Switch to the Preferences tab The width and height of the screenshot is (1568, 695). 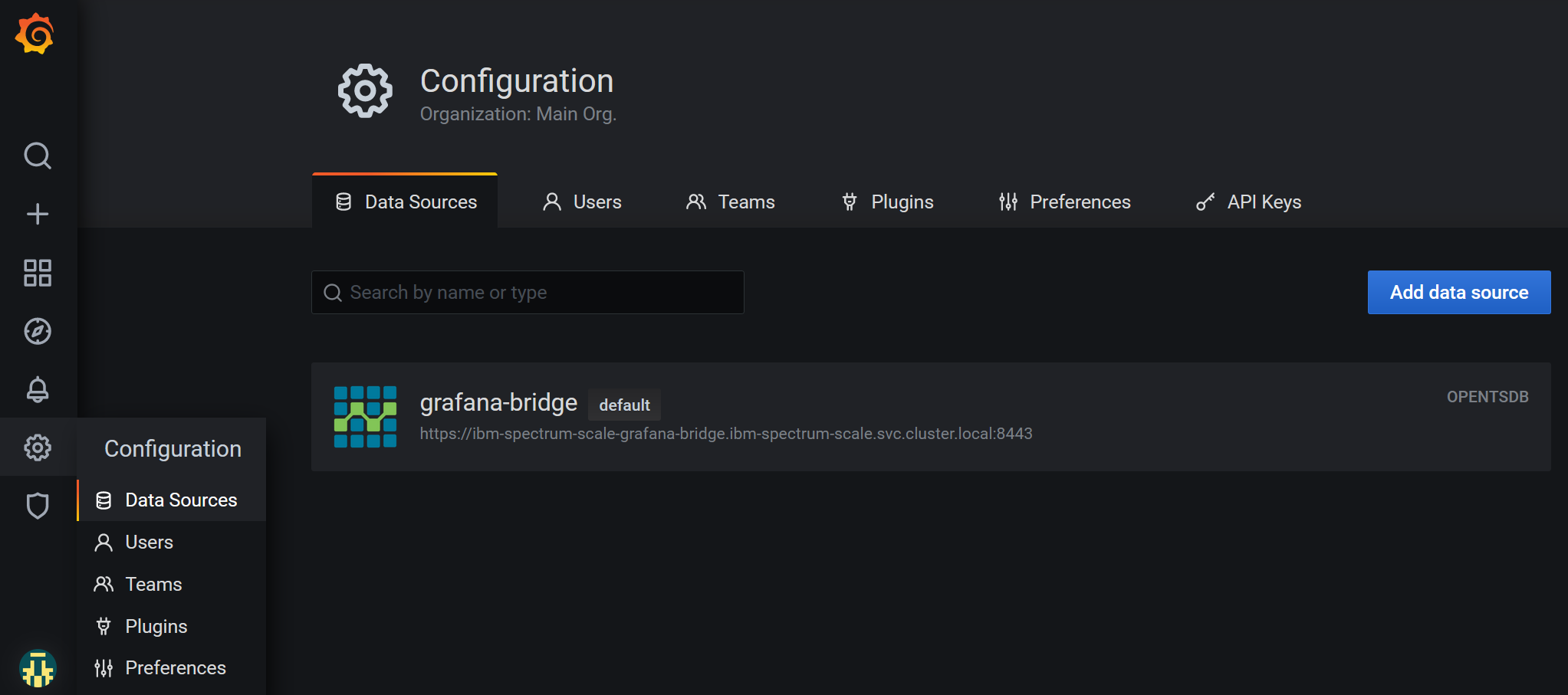point(1064,202)
